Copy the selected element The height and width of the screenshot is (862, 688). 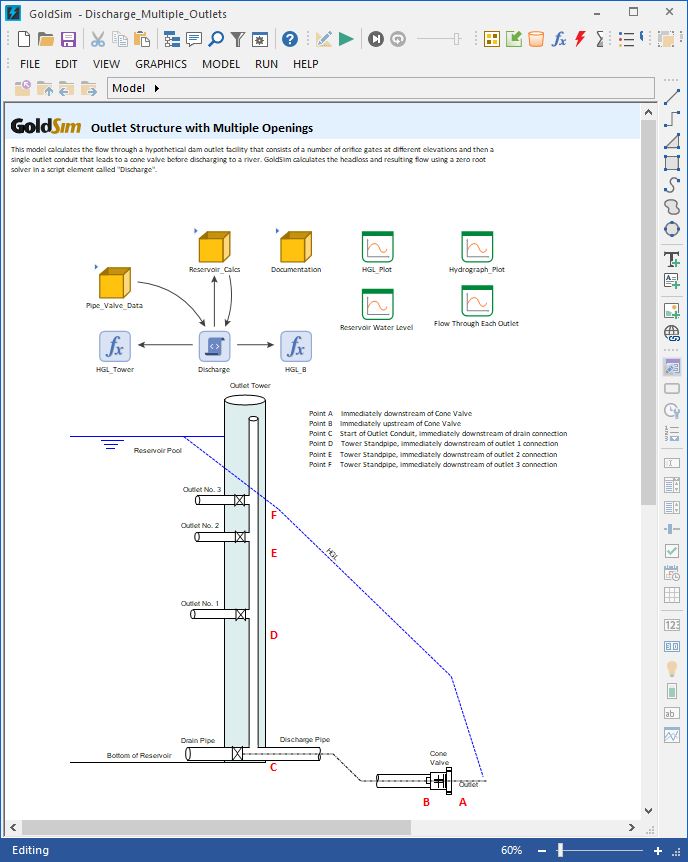point(119,39)
